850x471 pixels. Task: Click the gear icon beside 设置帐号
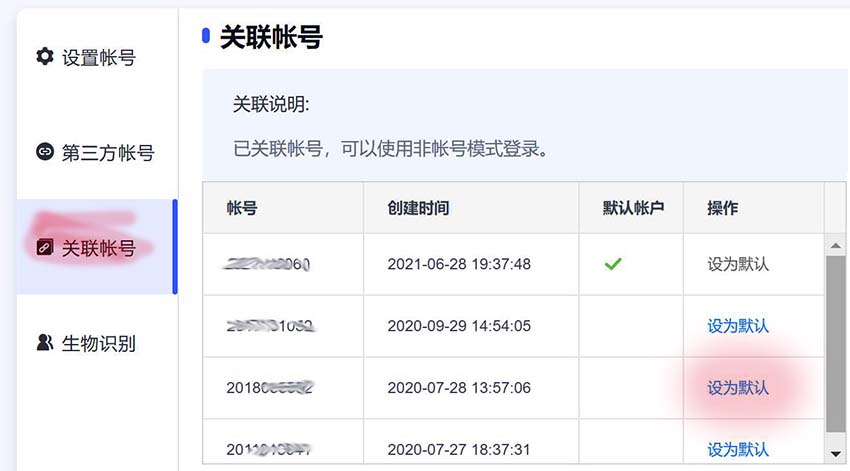(45, 56)
